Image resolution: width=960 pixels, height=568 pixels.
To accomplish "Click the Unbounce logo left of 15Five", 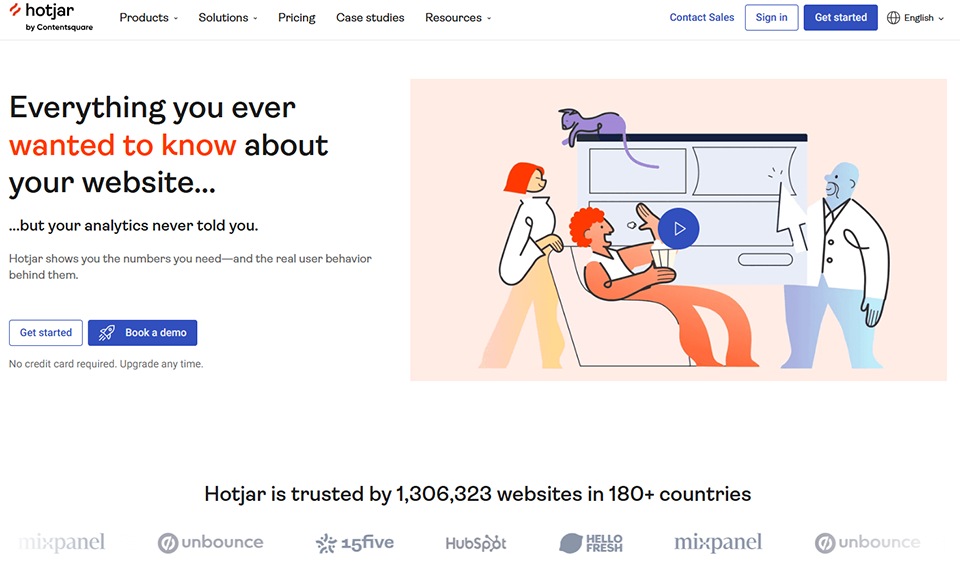I will [211, 543].
